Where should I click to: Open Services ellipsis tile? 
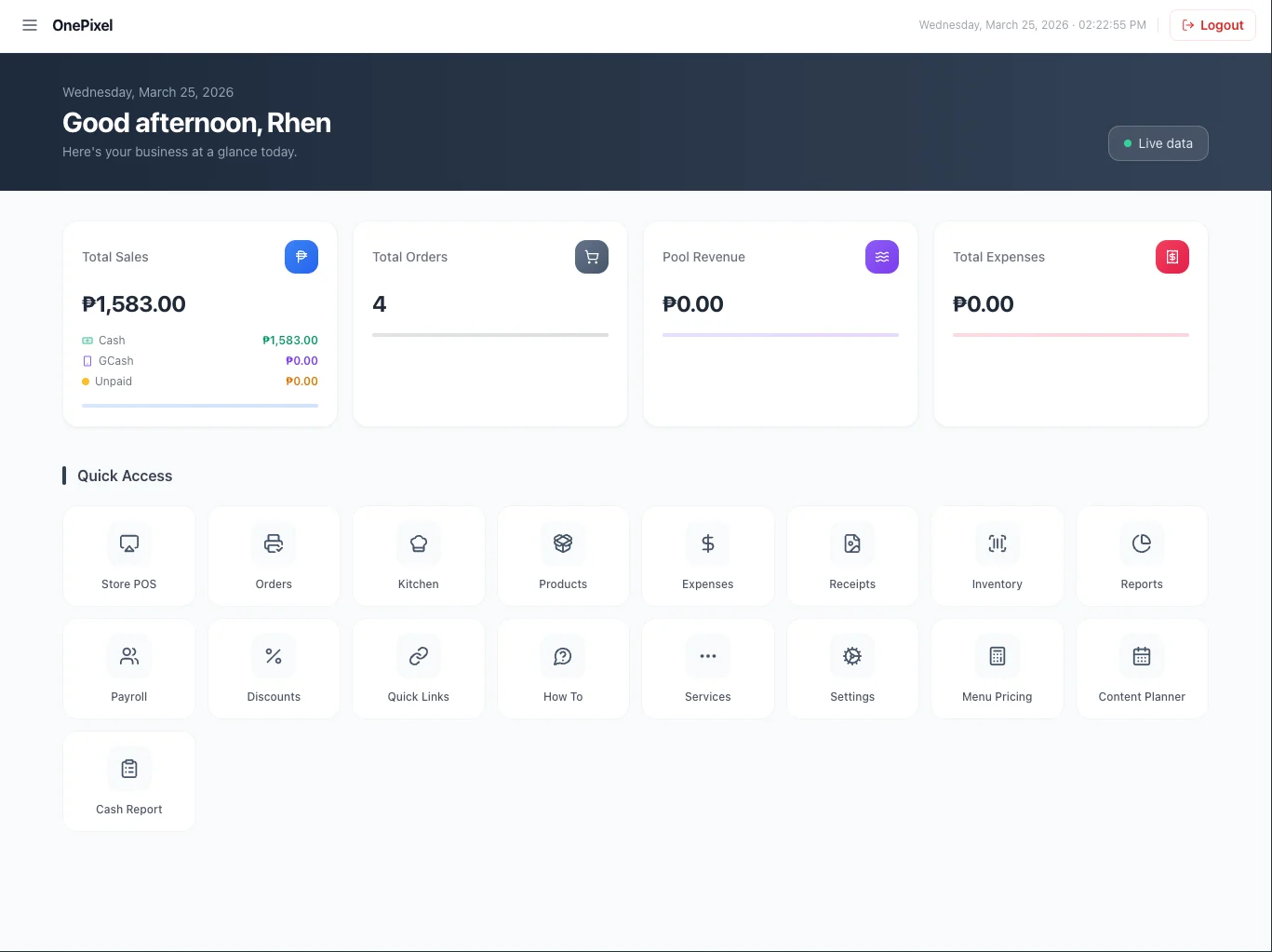708,669
